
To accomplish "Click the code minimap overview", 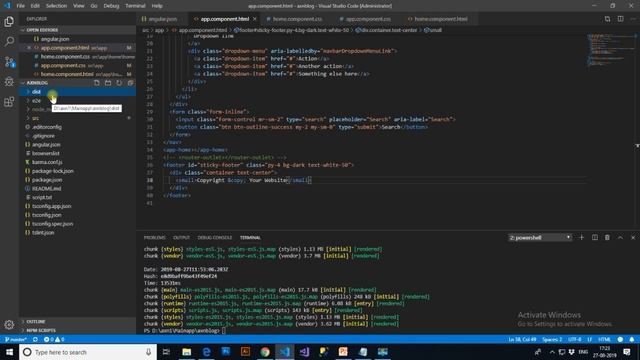I will (x=610, y=50).
